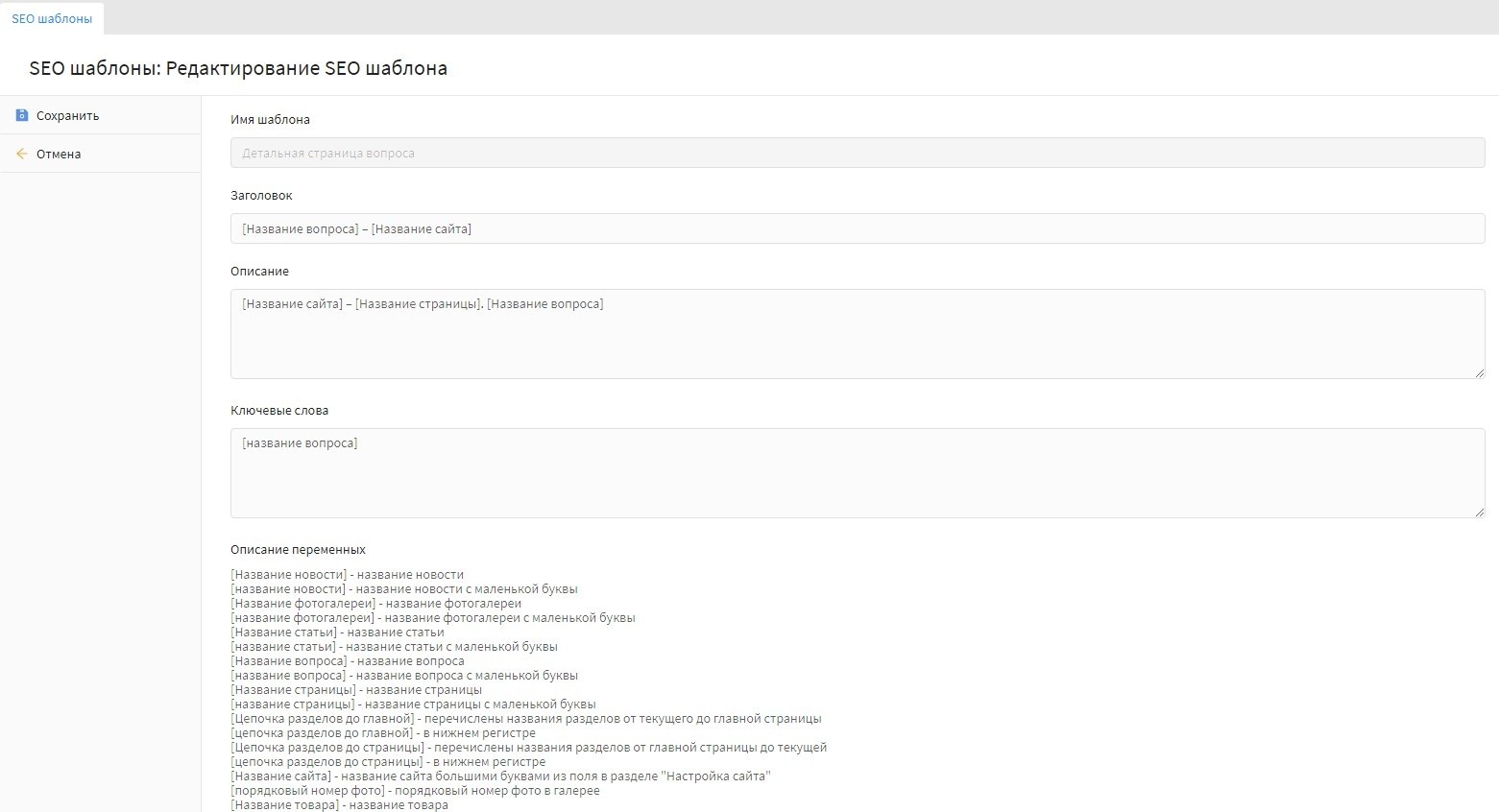Click the Описание field label
1499x812 pixels.
[x=259, y=272]
